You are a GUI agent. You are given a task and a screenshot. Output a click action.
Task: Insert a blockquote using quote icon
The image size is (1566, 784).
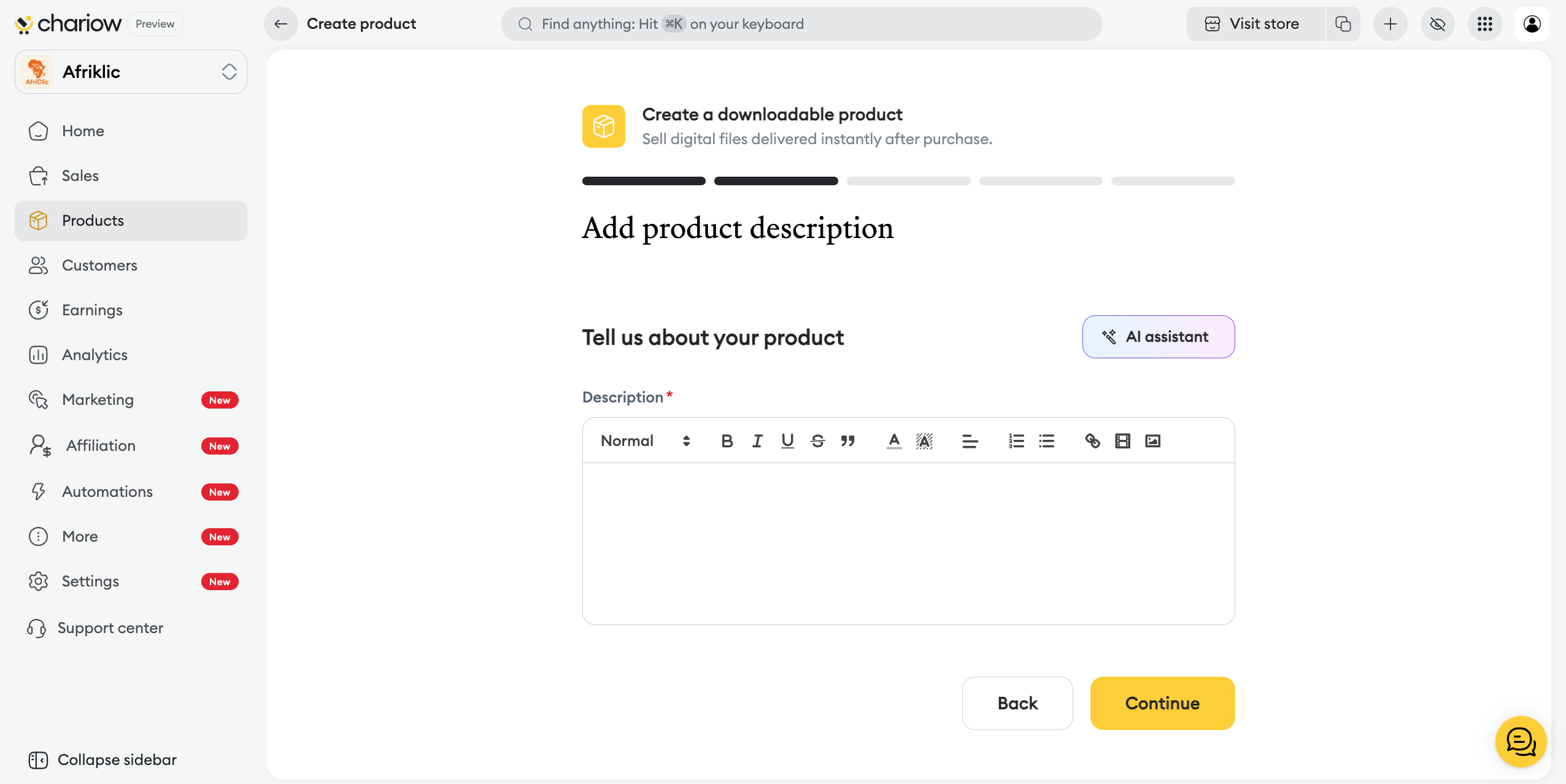point(847,440)
